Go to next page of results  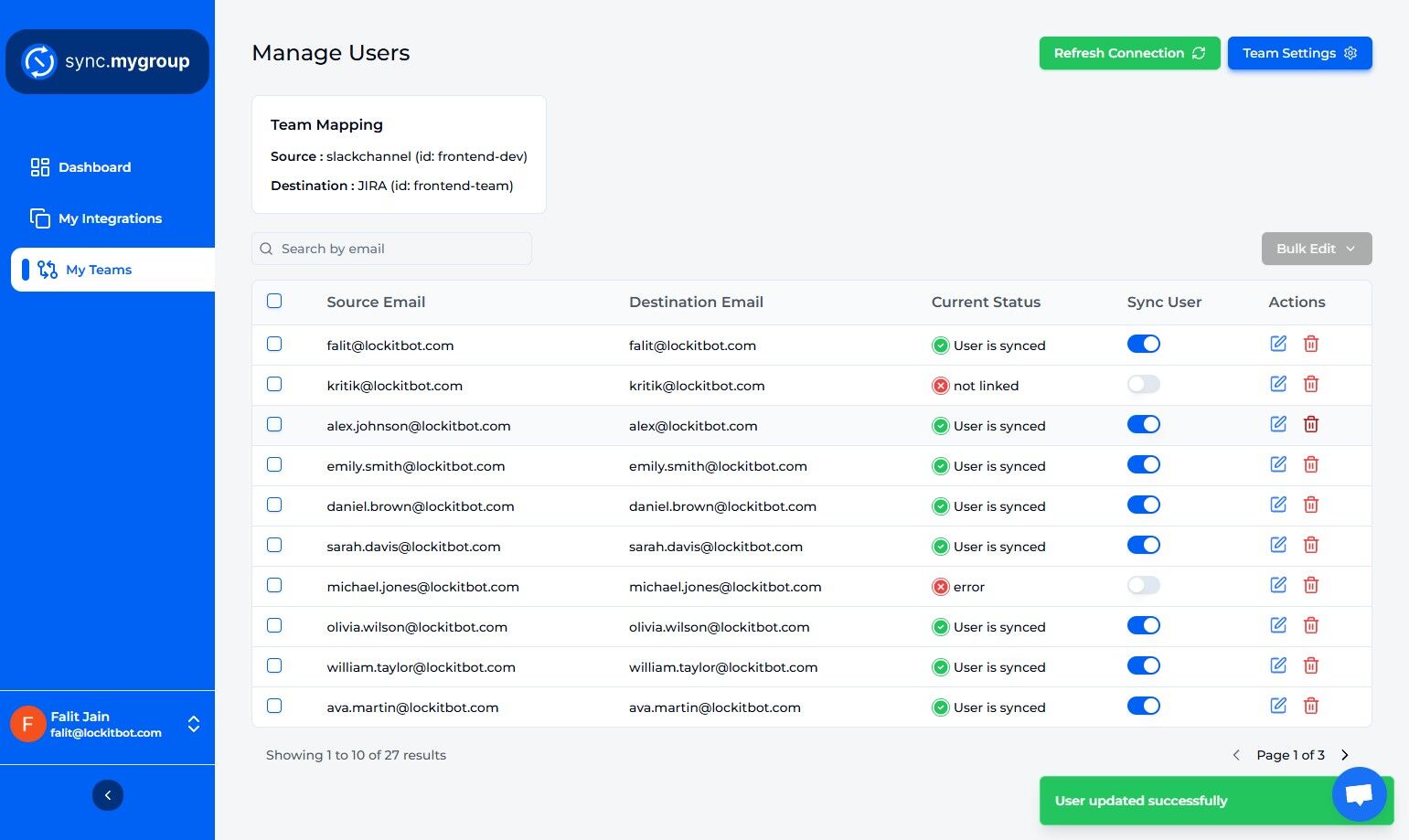pos(1344,755)
